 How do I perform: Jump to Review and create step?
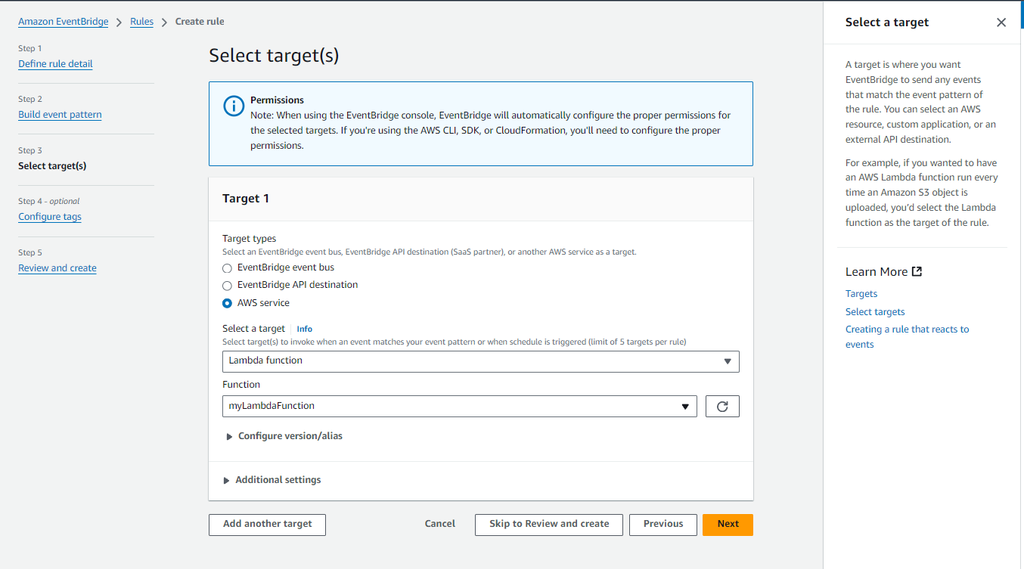coord(57,268)
